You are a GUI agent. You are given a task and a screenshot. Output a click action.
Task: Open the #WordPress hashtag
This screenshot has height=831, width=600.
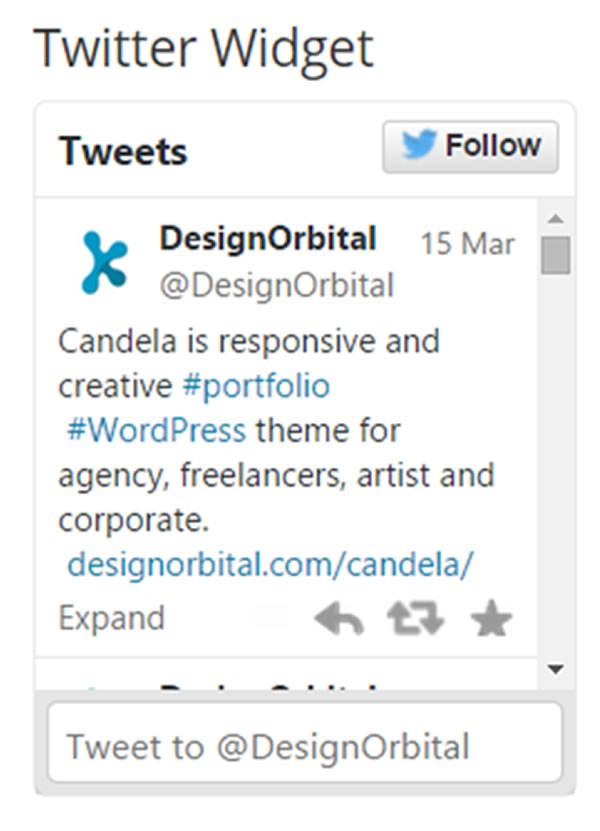pos(157,430)
